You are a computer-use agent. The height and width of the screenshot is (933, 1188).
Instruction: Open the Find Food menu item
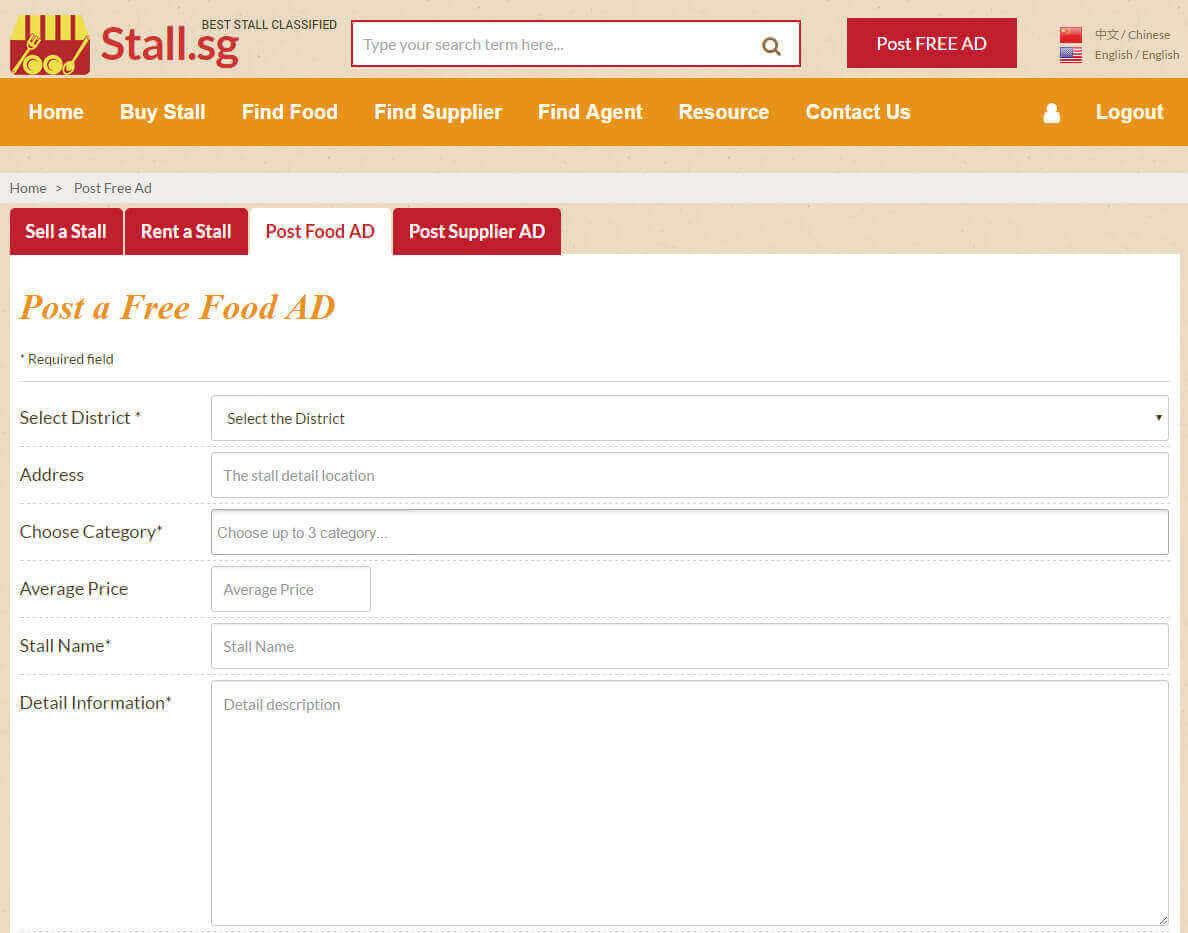(290, 112)
